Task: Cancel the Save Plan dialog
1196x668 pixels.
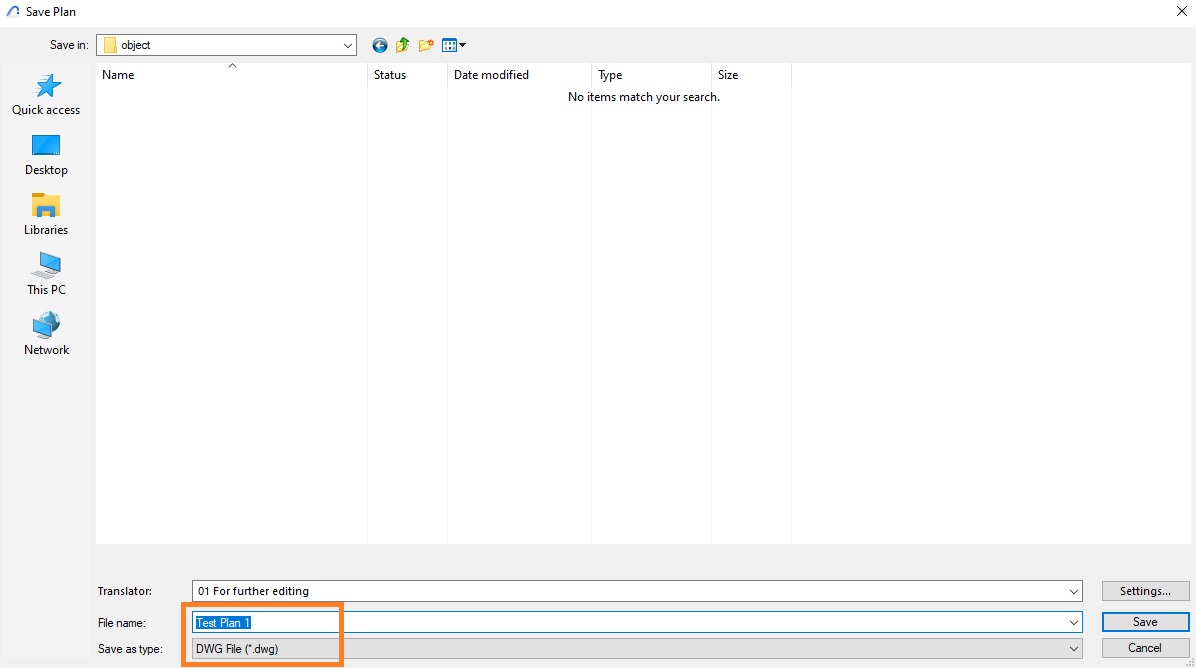Action: (1145, 648)
